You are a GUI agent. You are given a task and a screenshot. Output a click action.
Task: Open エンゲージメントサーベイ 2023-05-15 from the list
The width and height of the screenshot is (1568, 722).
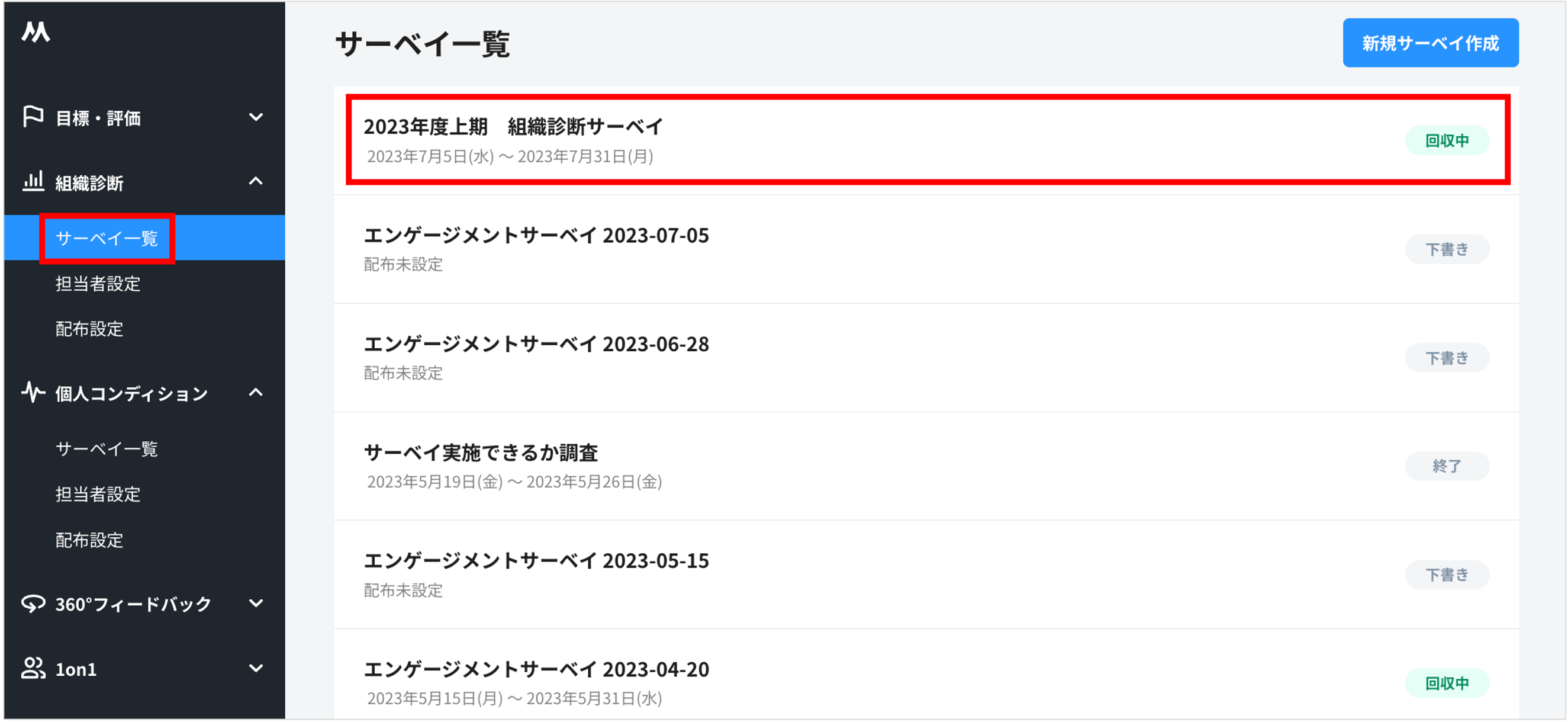click(x=537, y=560)
